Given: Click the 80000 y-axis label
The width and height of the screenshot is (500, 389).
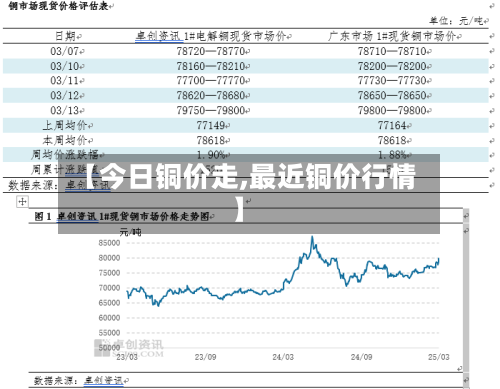Looking at the screenshot, I should [x=109, y=258].
